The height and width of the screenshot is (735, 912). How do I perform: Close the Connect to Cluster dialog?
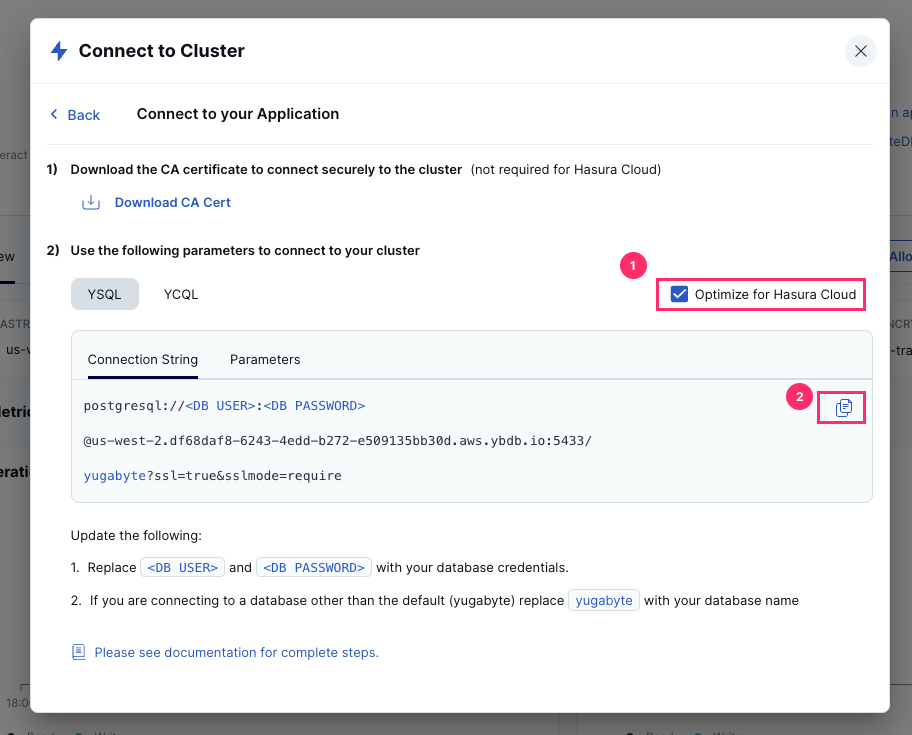pyautogui.click(x=860, y=50)
